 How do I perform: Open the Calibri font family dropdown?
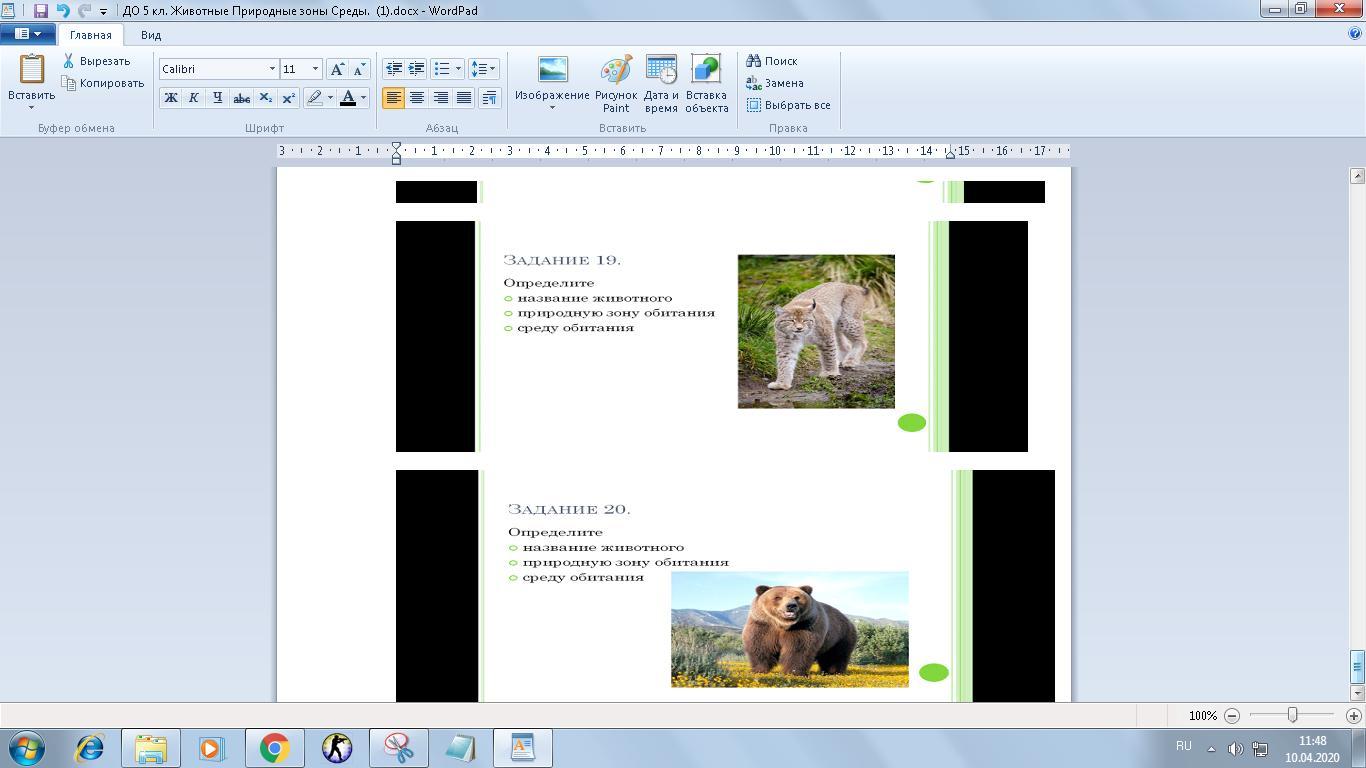pyautogui.click(x=271, y=69)
